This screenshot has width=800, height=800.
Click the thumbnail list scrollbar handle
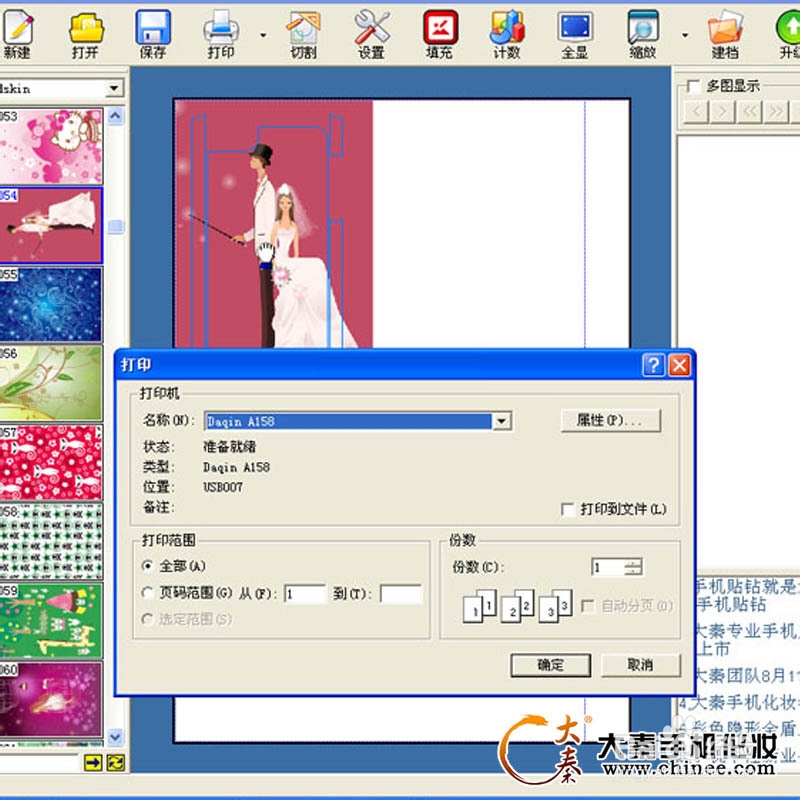(115, 226)
